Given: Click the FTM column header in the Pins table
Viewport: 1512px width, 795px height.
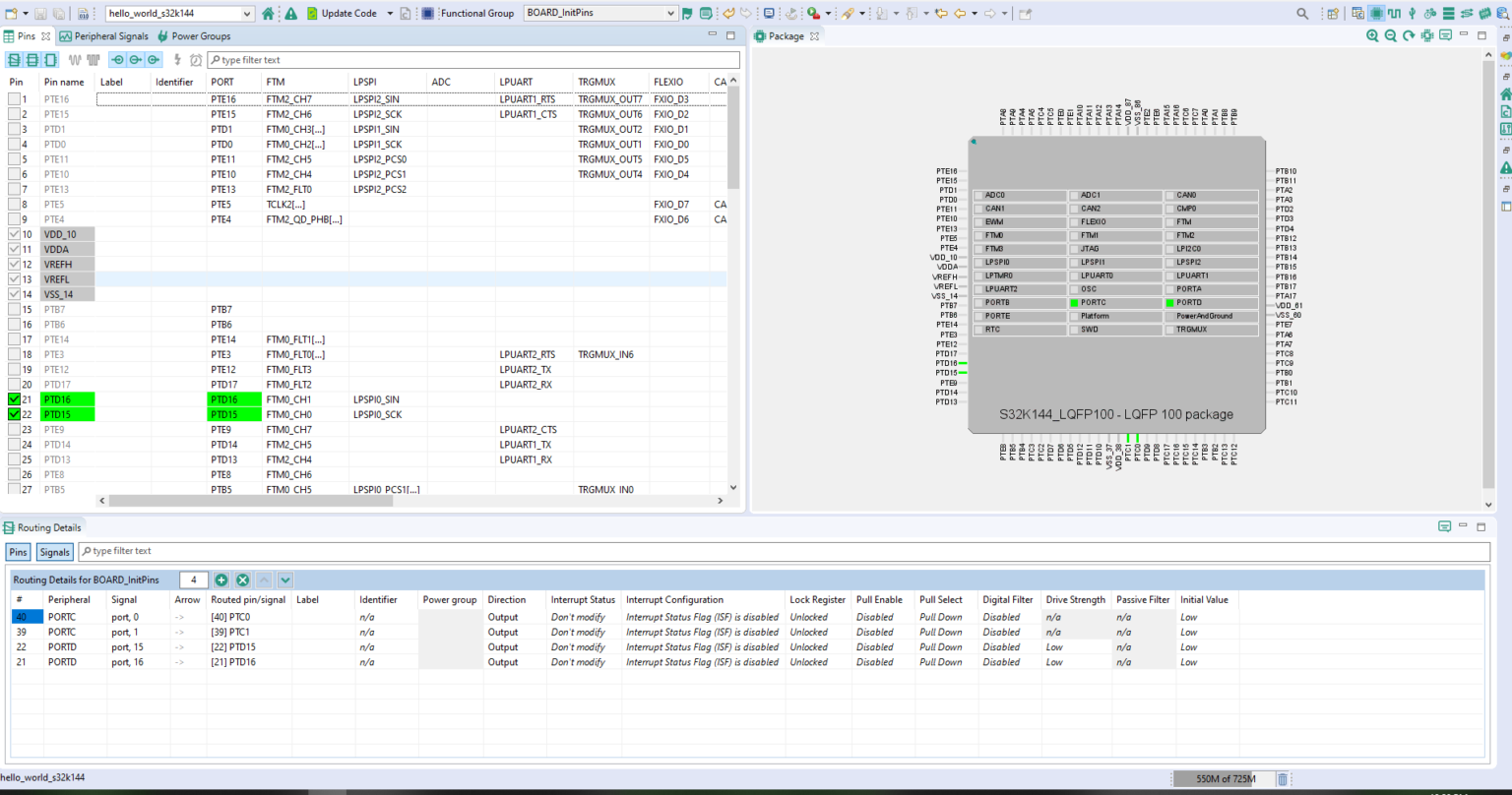Looking at the screenshot, I should tap(305, 82).
